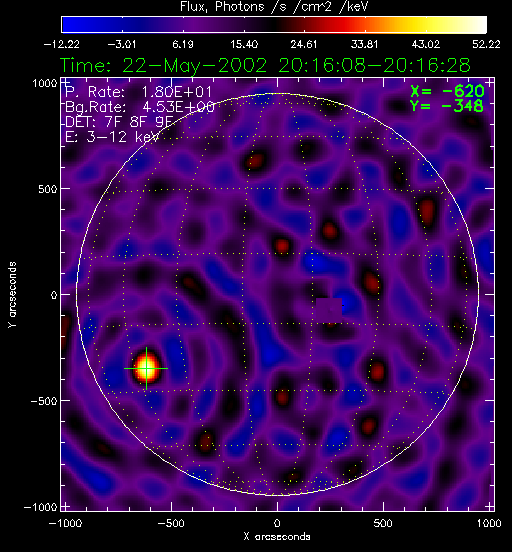Screen dimensions: 512x552
Task: Click the 52.22 color bar maximum label
Action: point(486,44)
